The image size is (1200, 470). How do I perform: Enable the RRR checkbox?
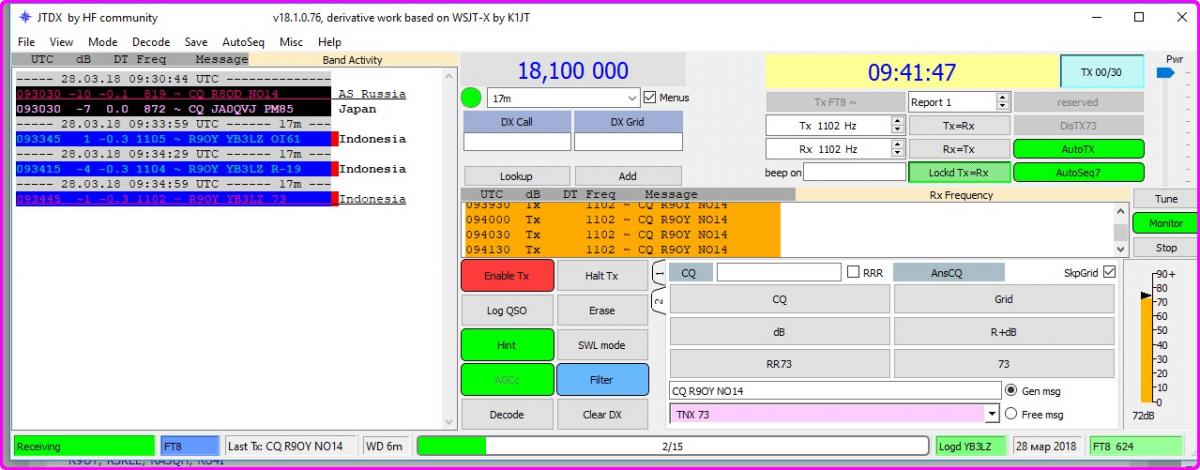coord(853,272)
